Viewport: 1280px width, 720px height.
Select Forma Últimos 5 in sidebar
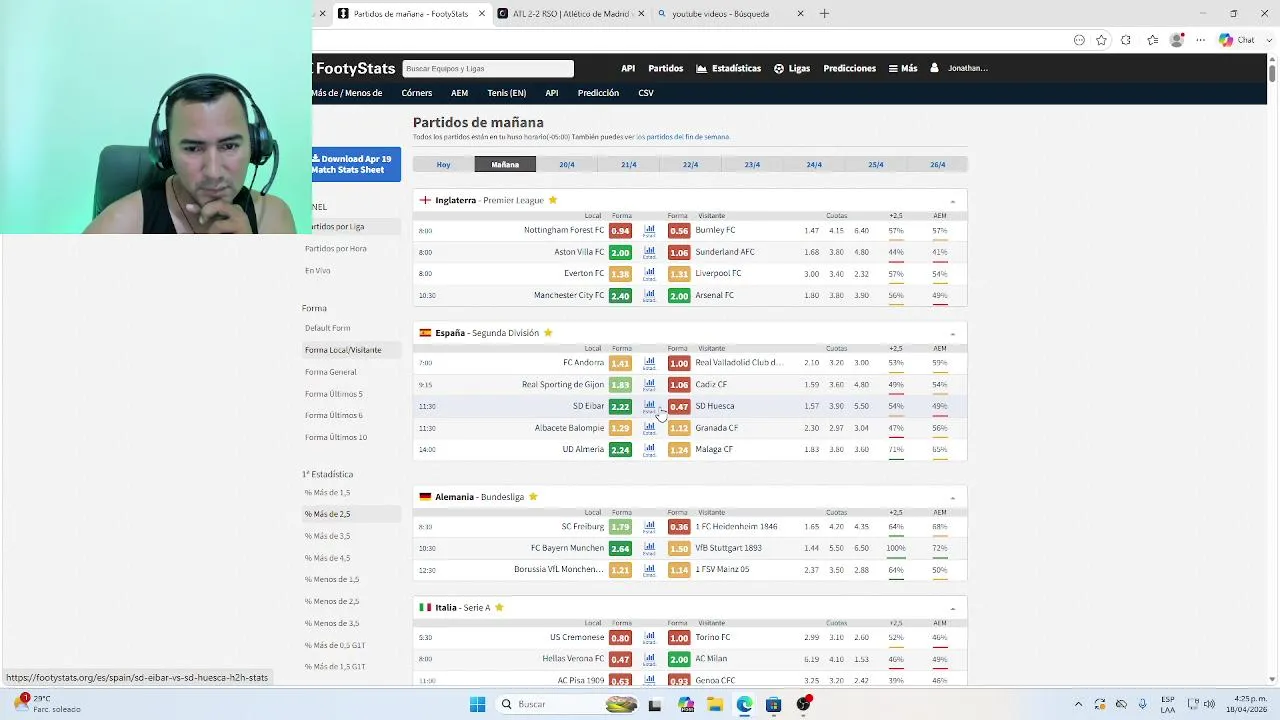334,394
